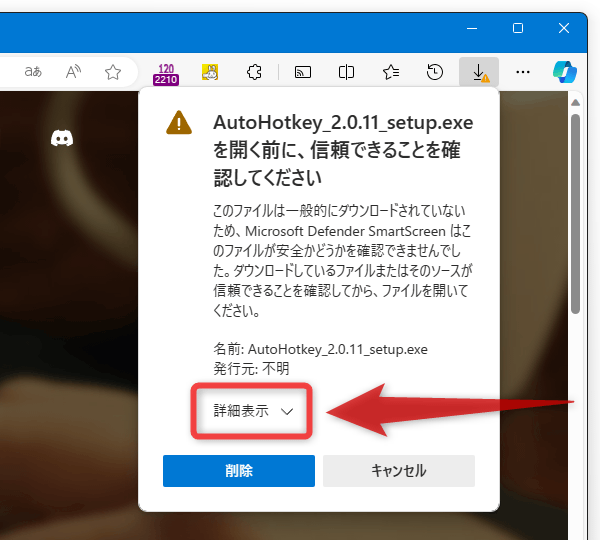Screen dimensions: 600x540
Task: Open the Extensions puzzle piece menu
Action: tap(254, 72)
